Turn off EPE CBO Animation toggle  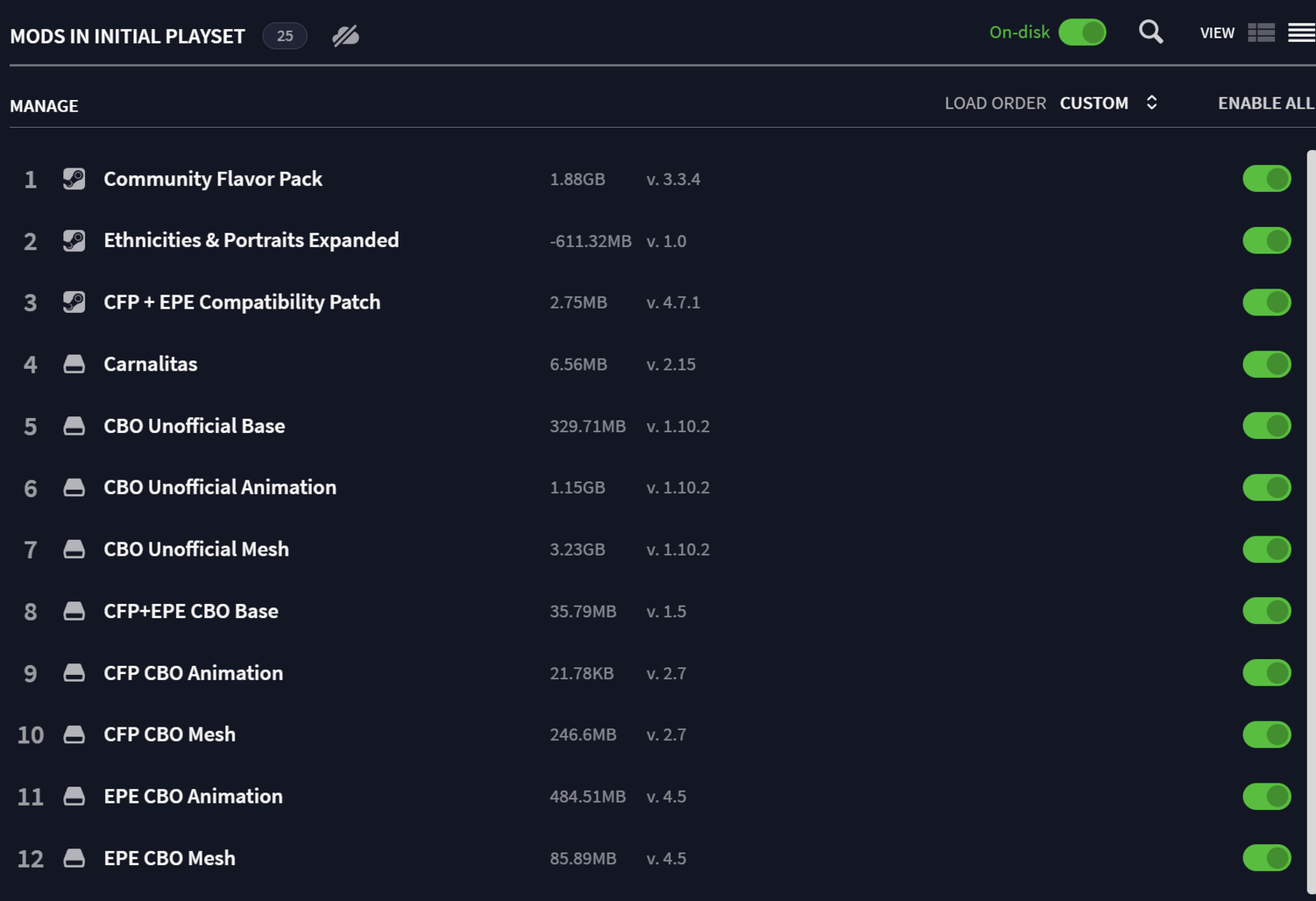[x=1267, y=796]
